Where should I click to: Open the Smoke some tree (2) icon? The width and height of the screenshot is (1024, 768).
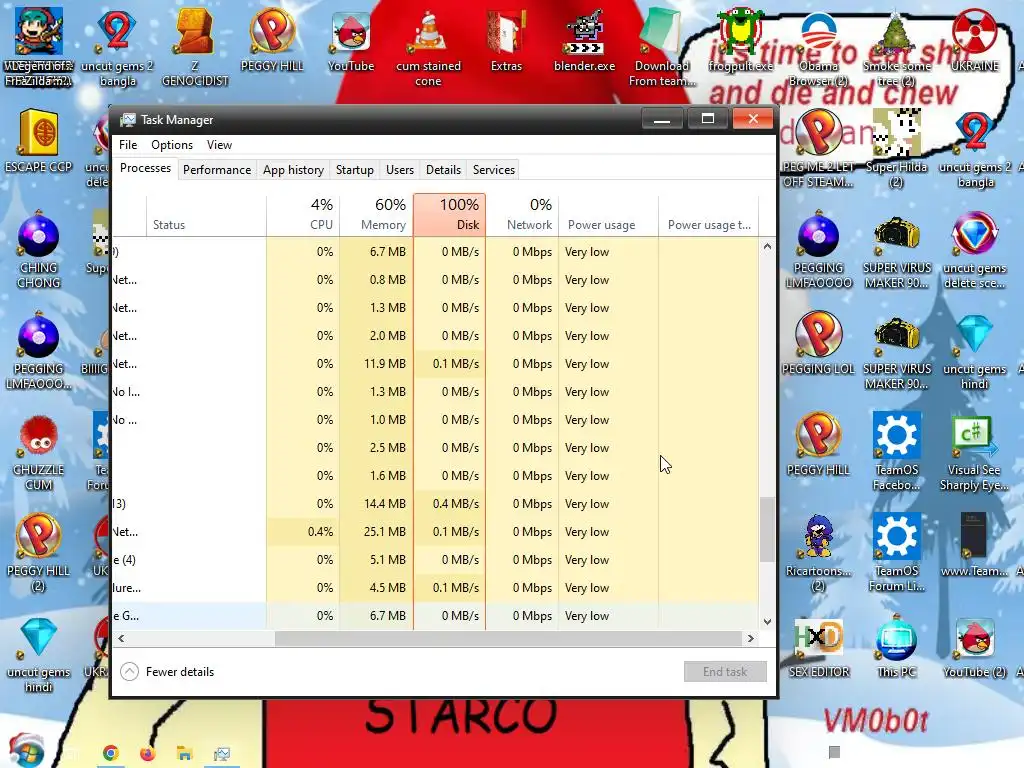(897, 49)
